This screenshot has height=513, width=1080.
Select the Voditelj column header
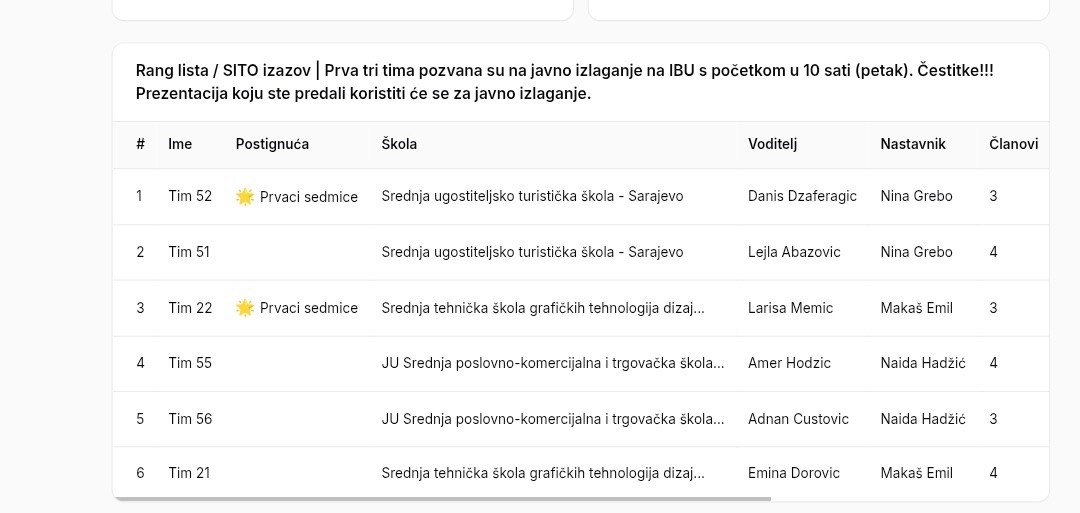click(x=772, y=144)
